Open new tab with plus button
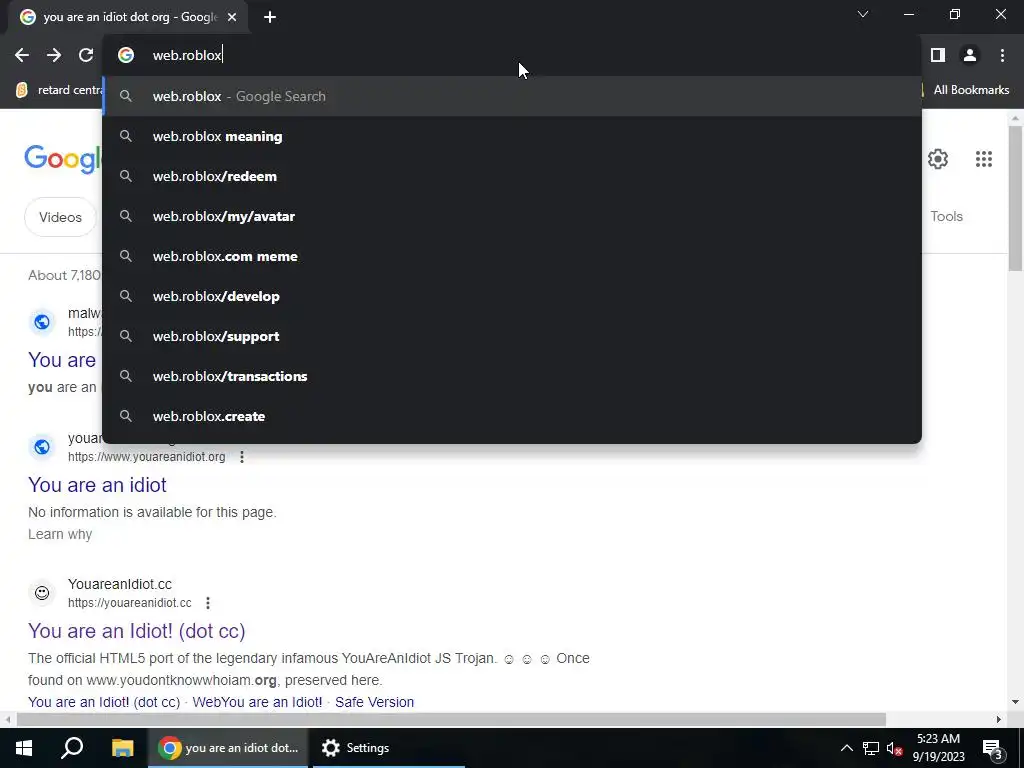 click(x=270, y=18)
